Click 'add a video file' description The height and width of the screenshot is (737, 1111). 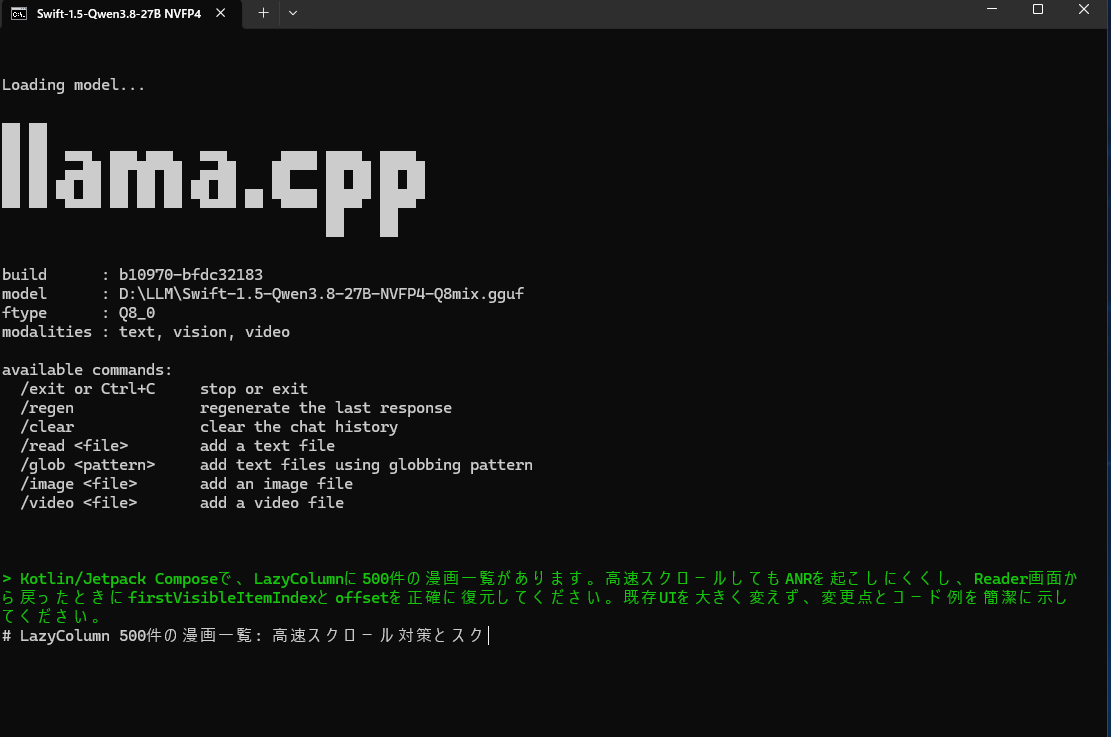[272, 503]
